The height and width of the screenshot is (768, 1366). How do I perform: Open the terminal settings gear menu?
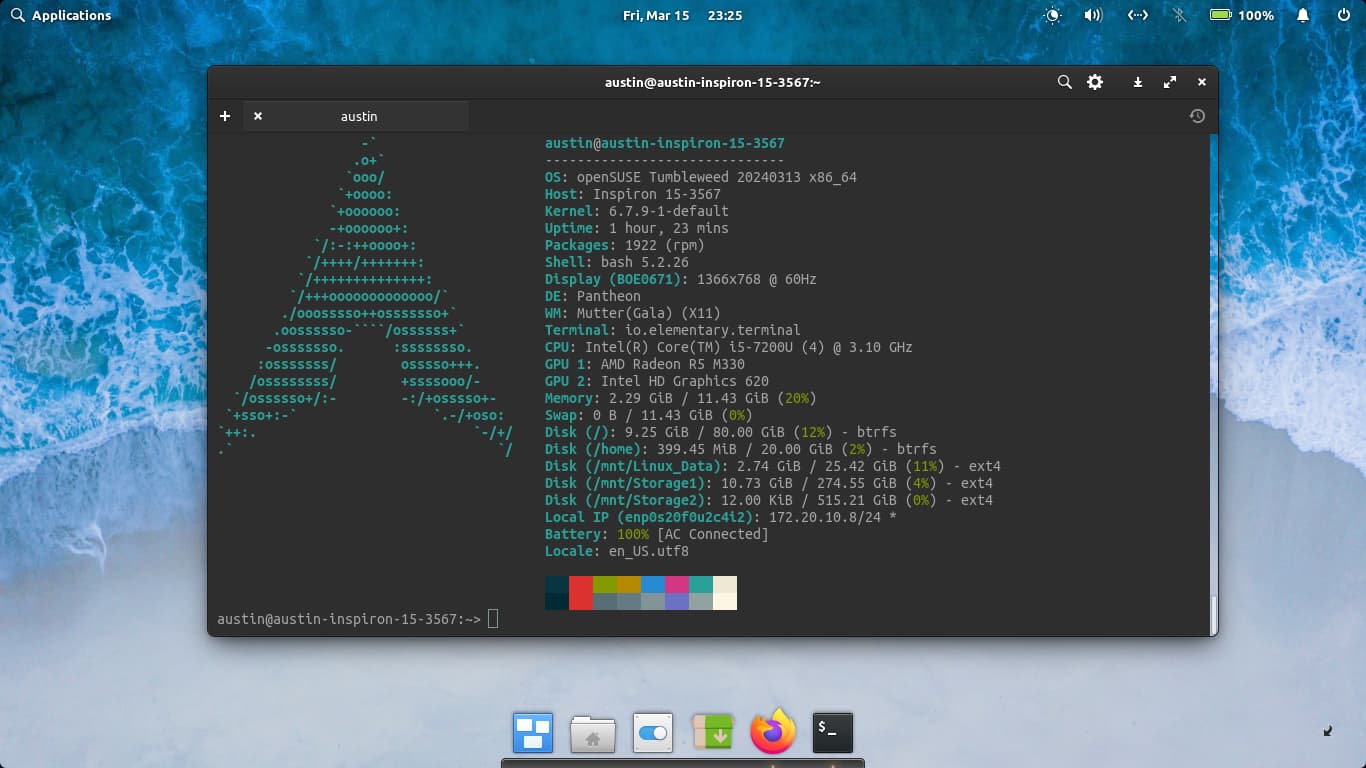pyautogui.click(x=1095, y=82)
